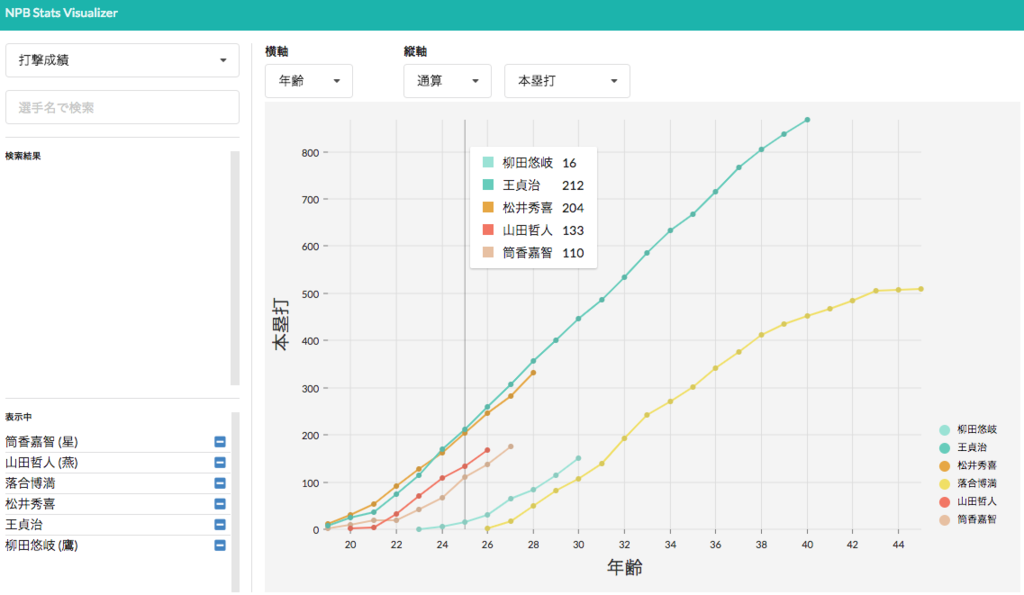
Task: Click the 表示中 list scrollbar
Action: click(x=235, y=502)
